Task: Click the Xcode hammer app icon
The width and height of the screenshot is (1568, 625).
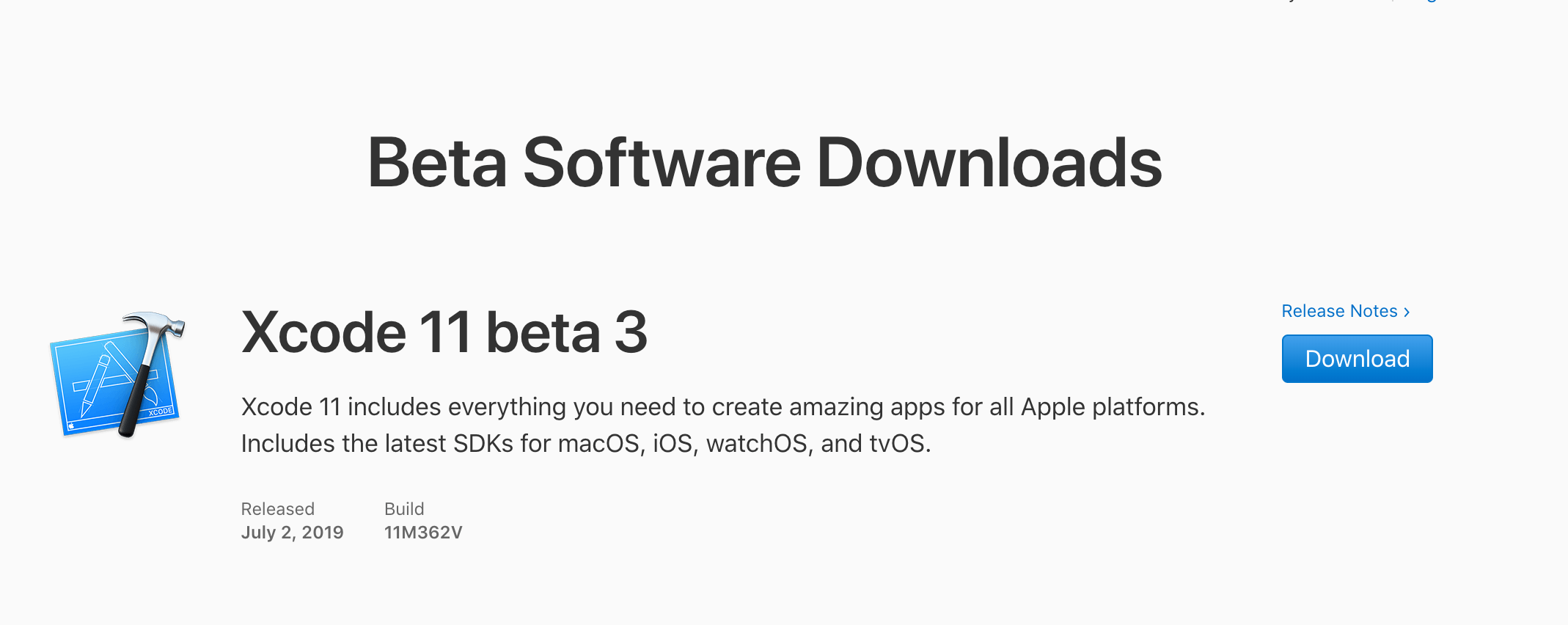Action: click(x=117, y=375)
